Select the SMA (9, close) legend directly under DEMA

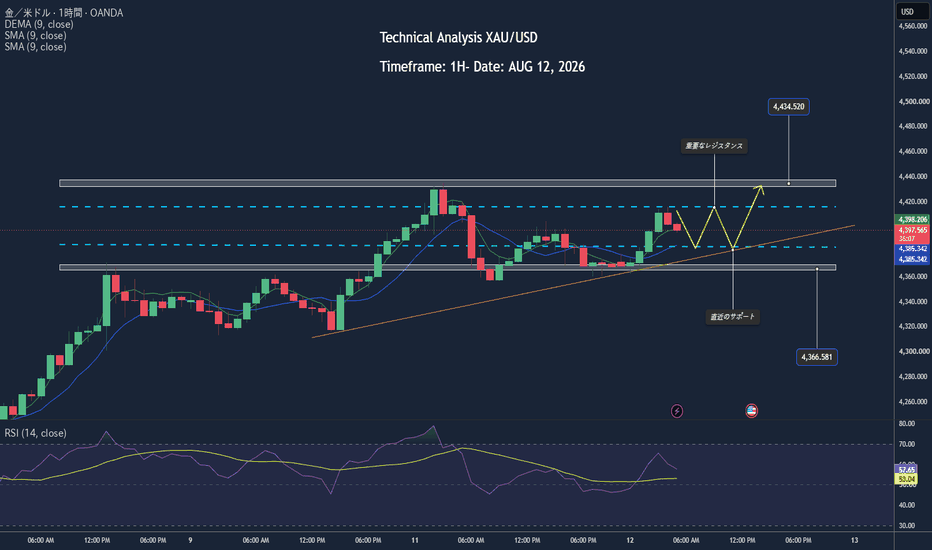35,36
